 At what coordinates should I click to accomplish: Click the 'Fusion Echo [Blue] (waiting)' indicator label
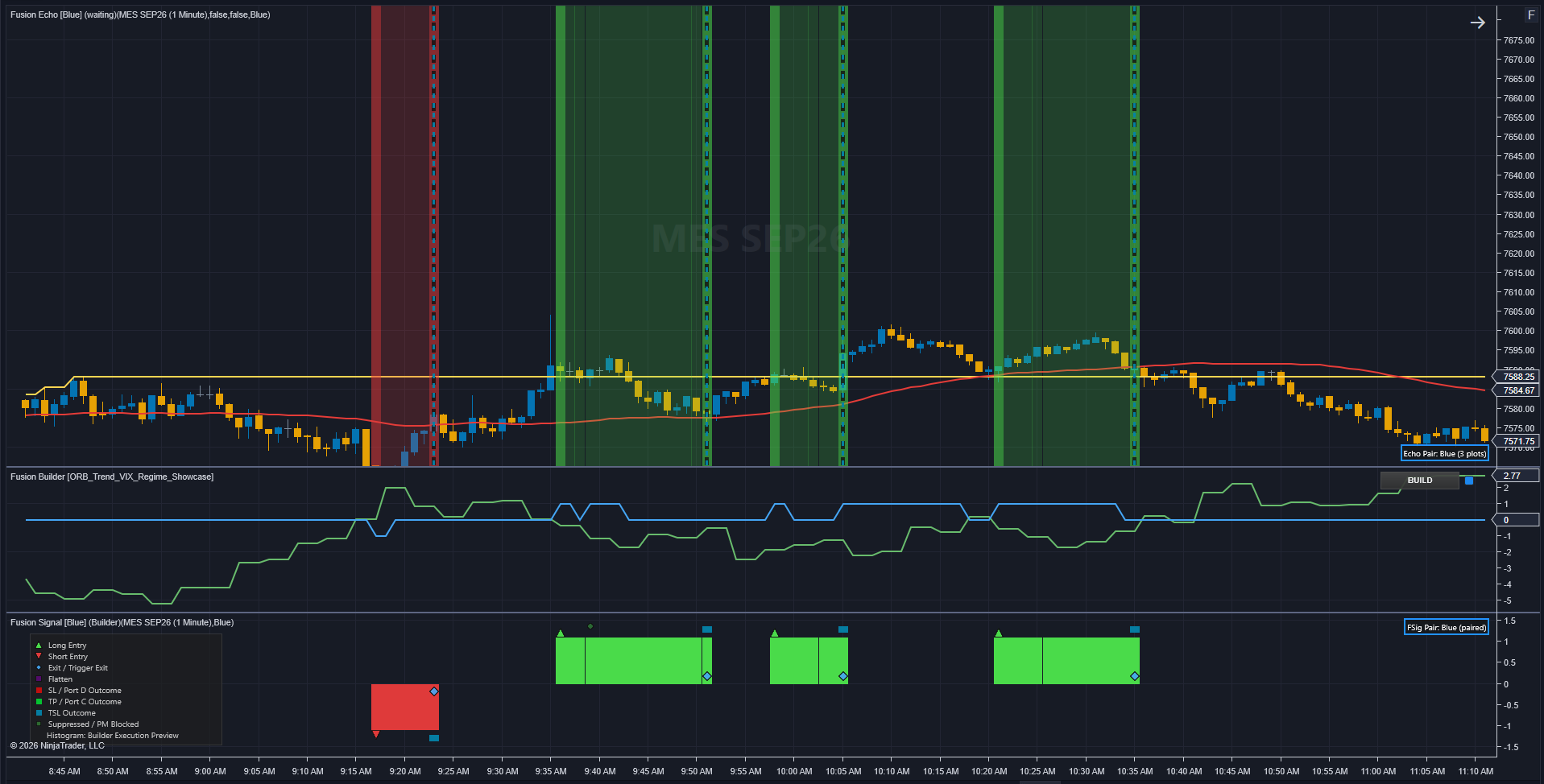click(140, 14)
